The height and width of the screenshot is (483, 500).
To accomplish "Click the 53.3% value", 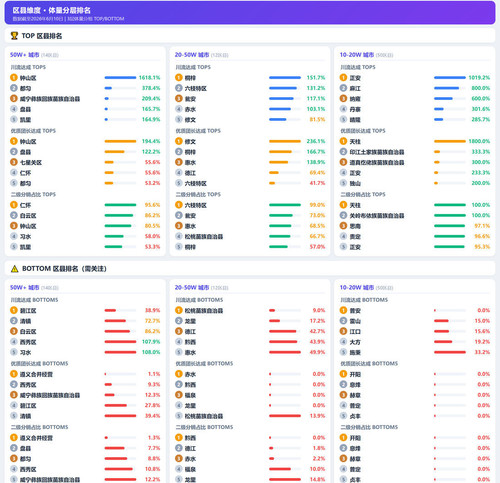I will tap(152, 247).
